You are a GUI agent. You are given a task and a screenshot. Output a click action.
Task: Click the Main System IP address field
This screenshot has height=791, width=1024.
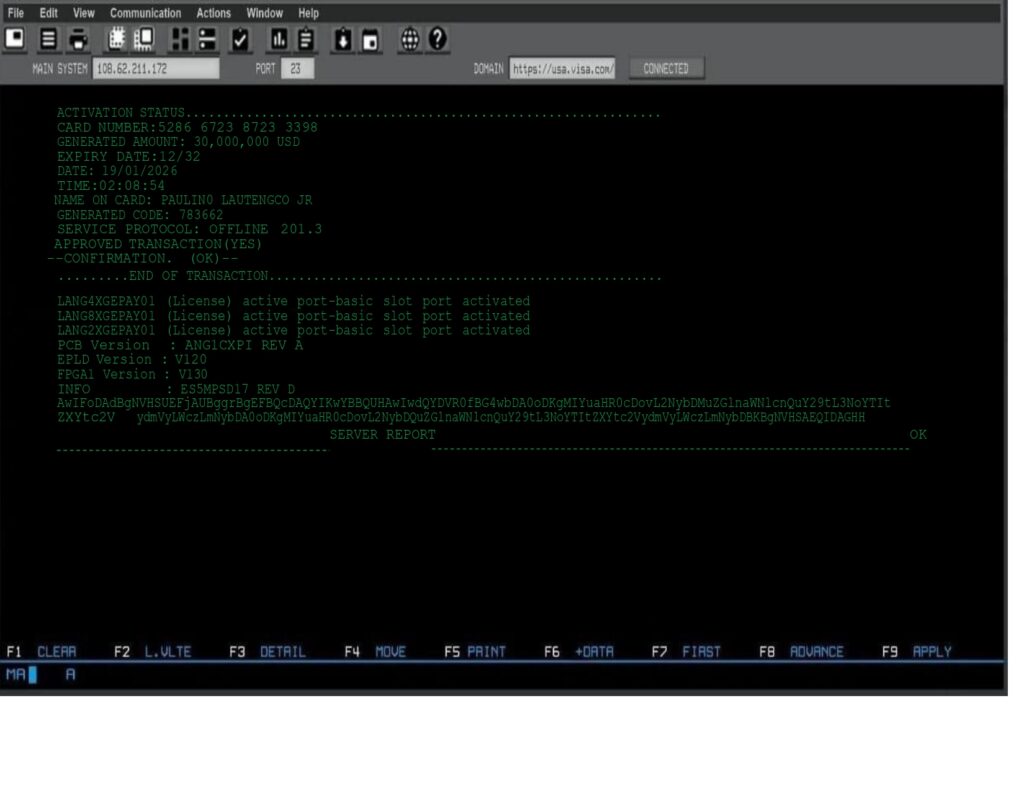(x=155, y=69)
